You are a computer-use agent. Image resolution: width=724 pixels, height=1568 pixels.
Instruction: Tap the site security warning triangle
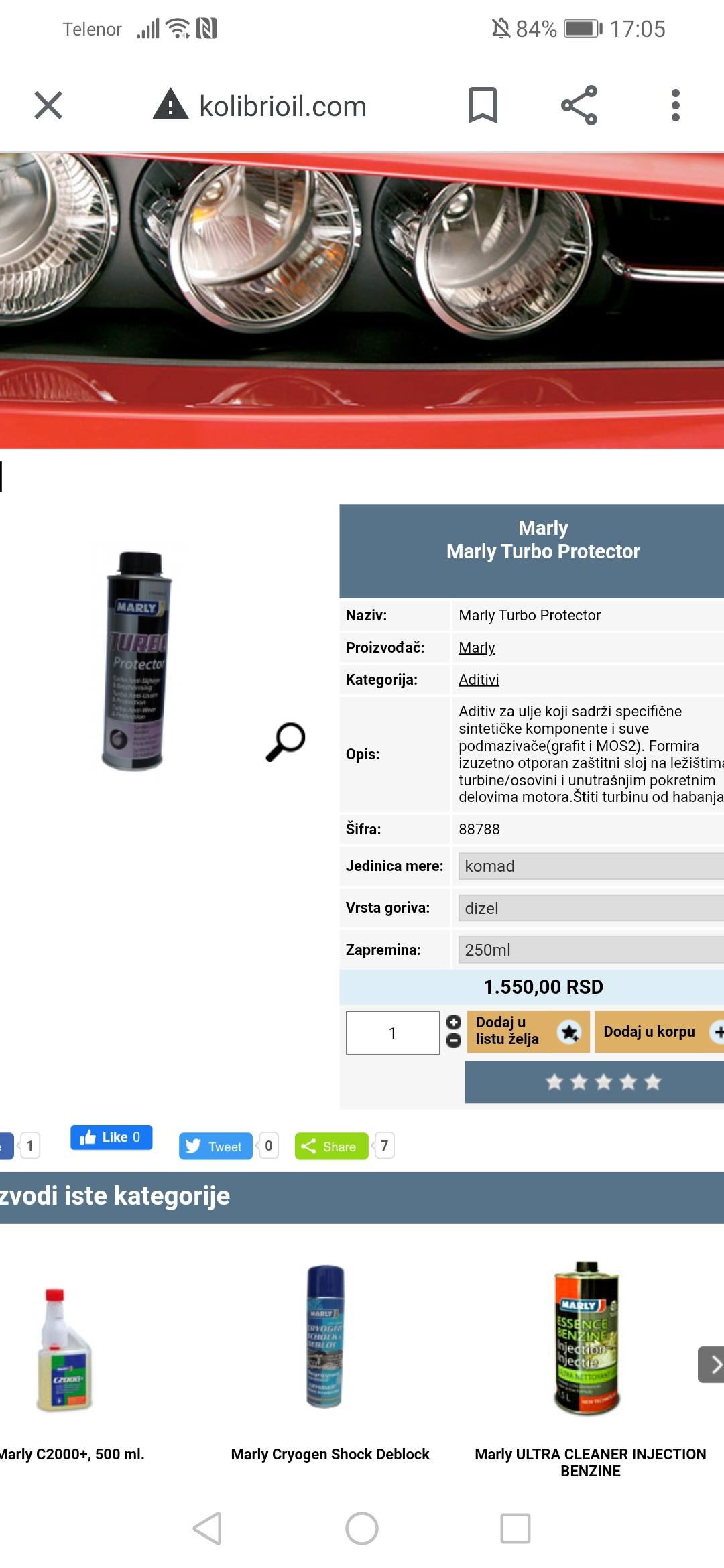(171, 105)
